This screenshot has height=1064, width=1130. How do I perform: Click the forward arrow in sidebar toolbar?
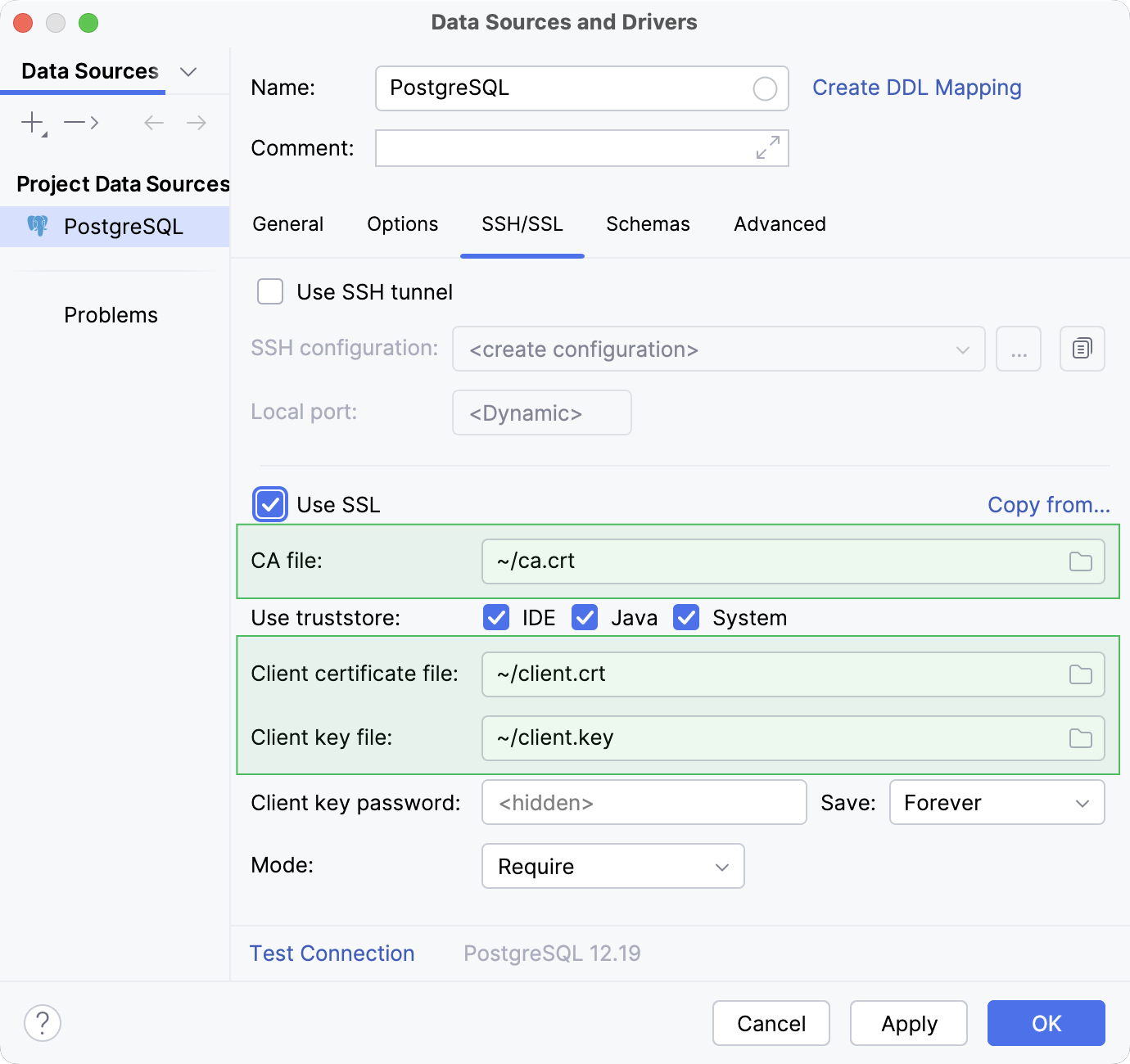(197, 123)
